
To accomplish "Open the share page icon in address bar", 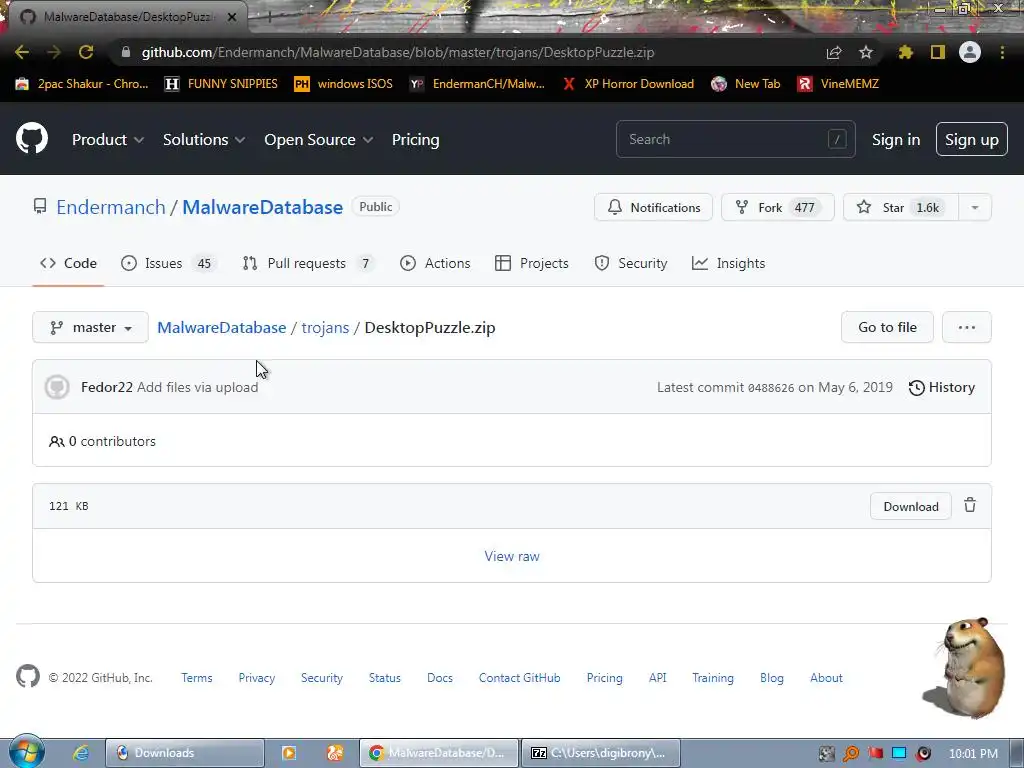I will (834, 52).
